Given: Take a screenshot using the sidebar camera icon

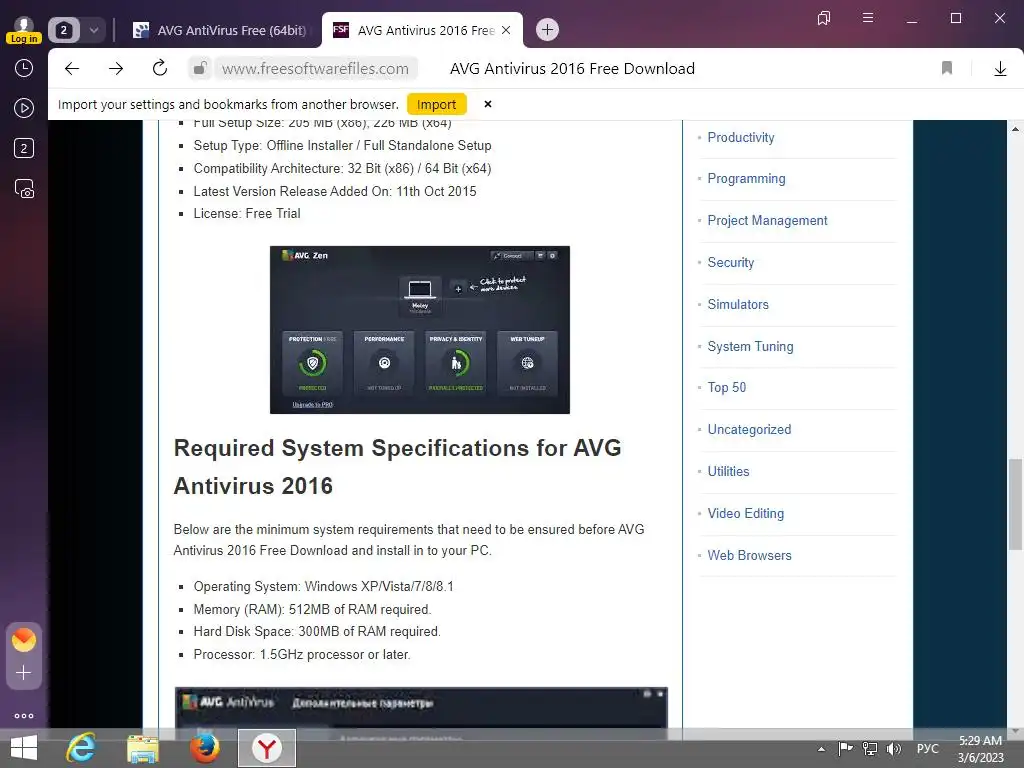Looking at the screenshot, I should tap(24, 189).
